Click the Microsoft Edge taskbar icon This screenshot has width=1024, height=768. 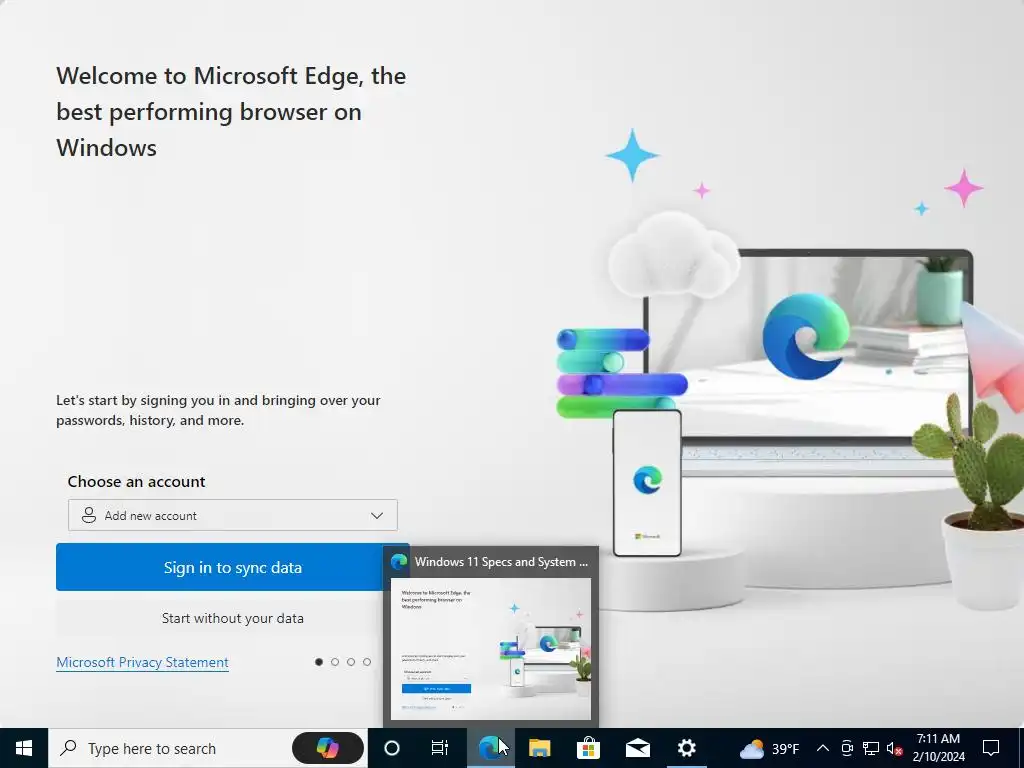pos(490,748)
